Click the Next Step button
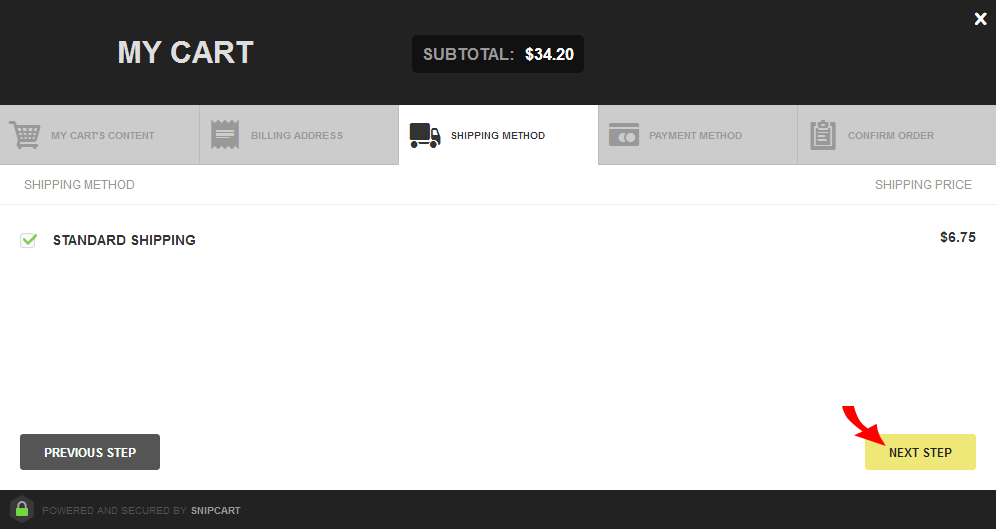Image resolution: width=996 pixels, height=529 pixels. coord(920,452)
